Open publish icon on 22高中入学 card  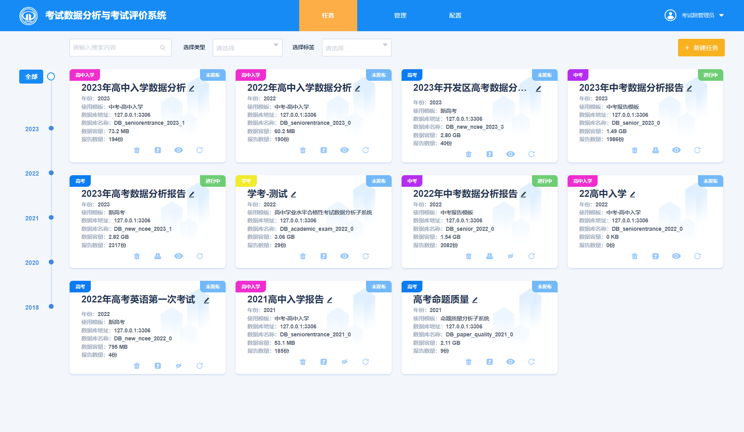655,256
